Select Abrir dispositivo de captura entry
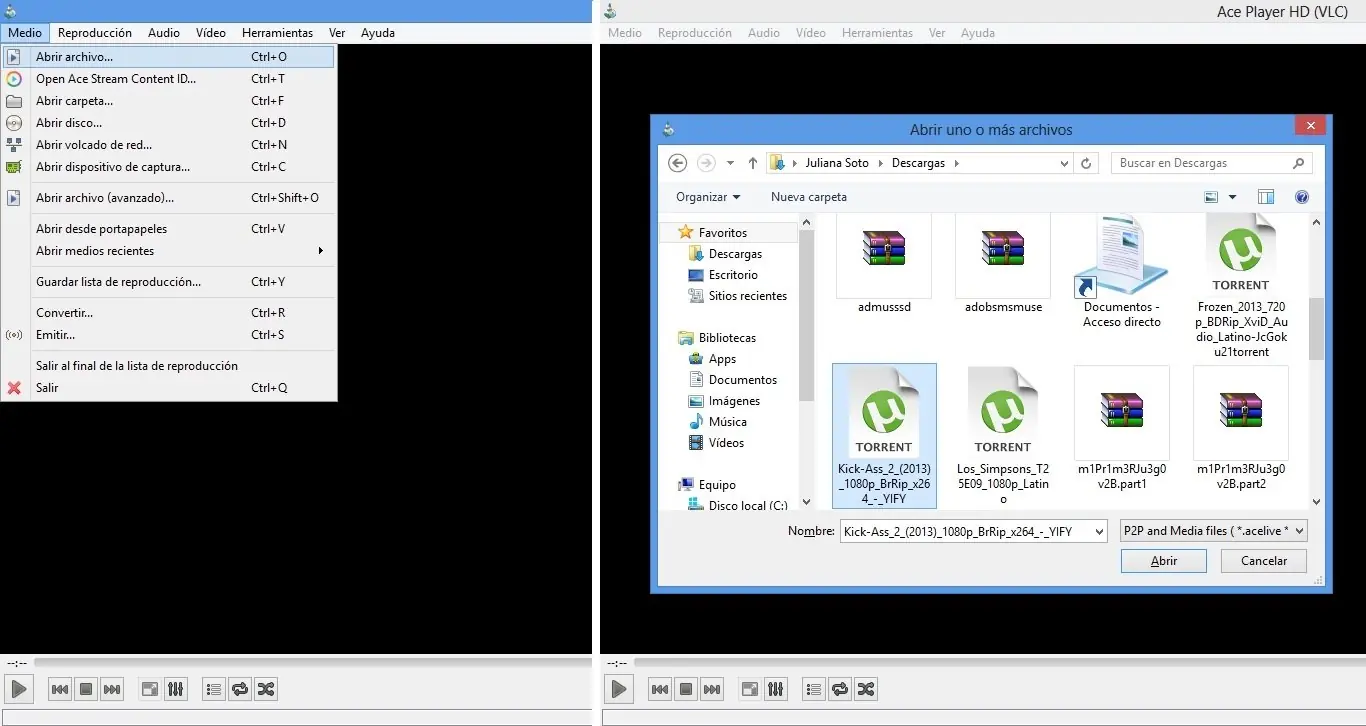The image size is (1366, 726). coord(168,167)
